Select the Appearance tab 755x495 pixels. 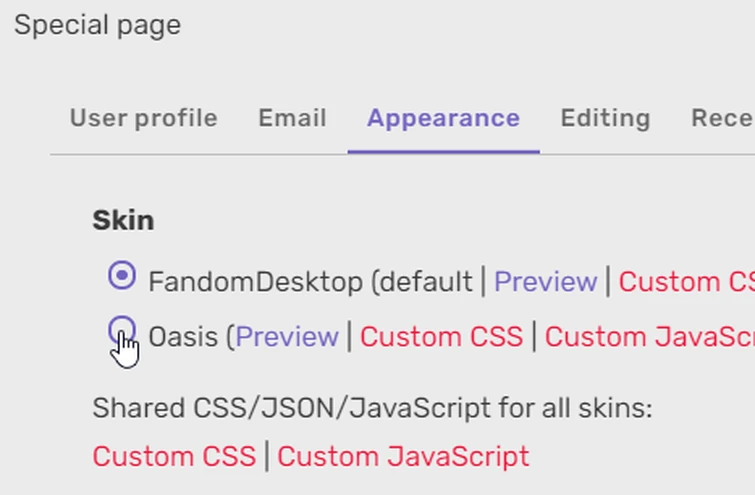[x=443, y=118]
